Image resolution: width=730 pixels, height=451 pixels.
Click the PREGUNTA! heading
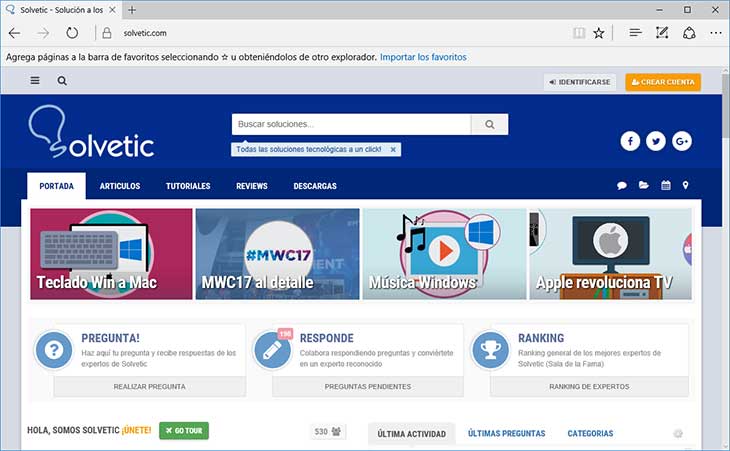pyautogui.click(x=110, y=338)
